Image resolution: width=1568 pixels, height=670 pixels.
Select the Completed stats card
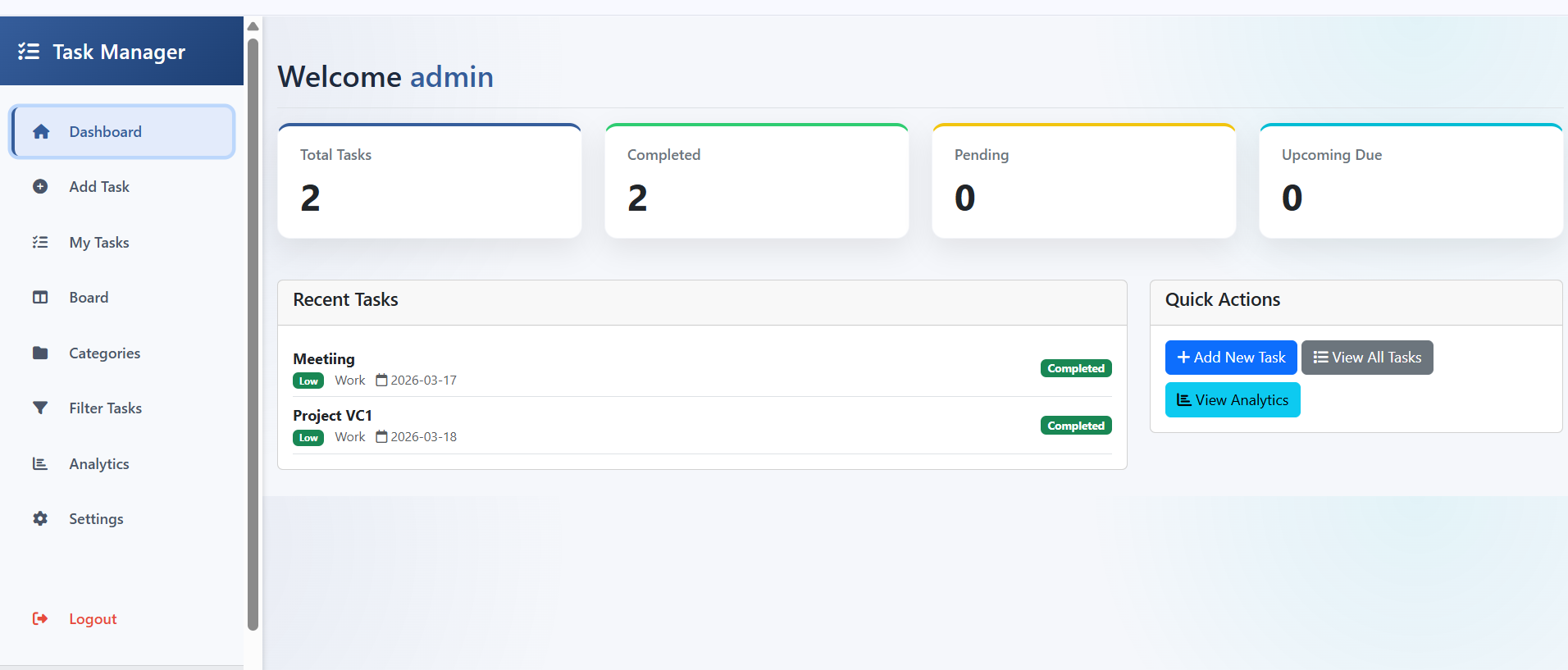point(757,181)
